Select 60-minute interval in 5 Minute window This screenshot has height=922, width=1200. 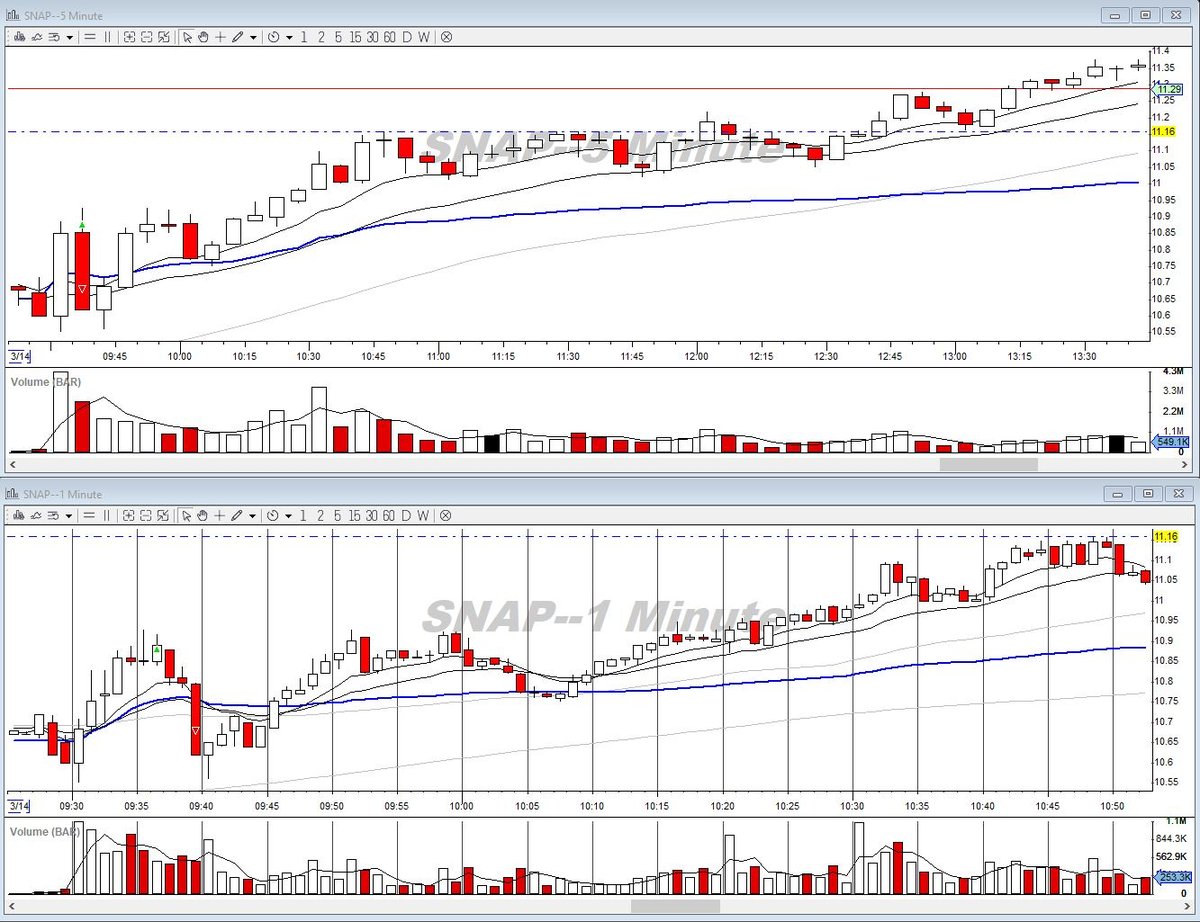click(389, 37)
